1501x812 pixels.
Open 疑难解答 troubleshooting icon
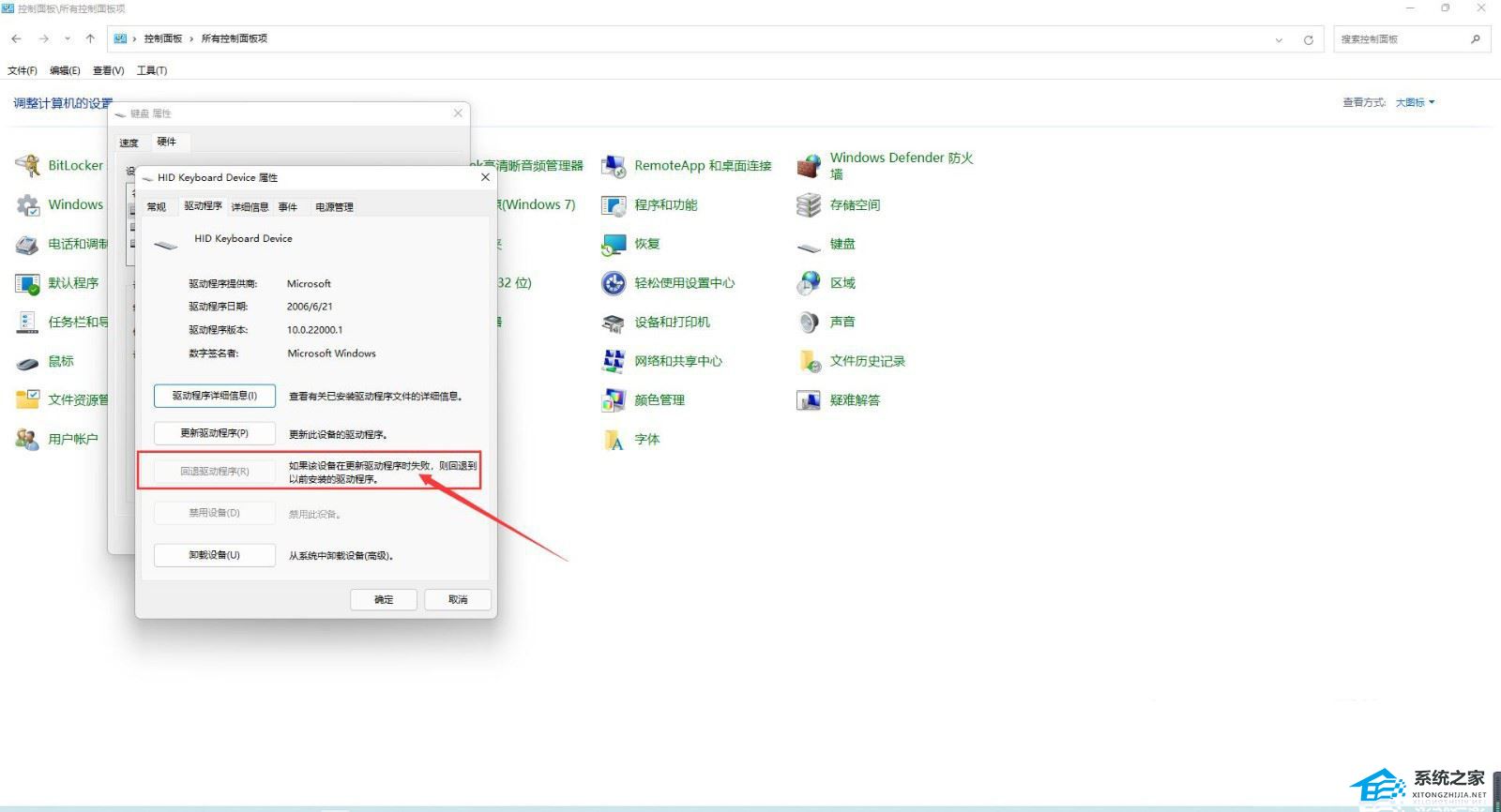click(809, 400)
